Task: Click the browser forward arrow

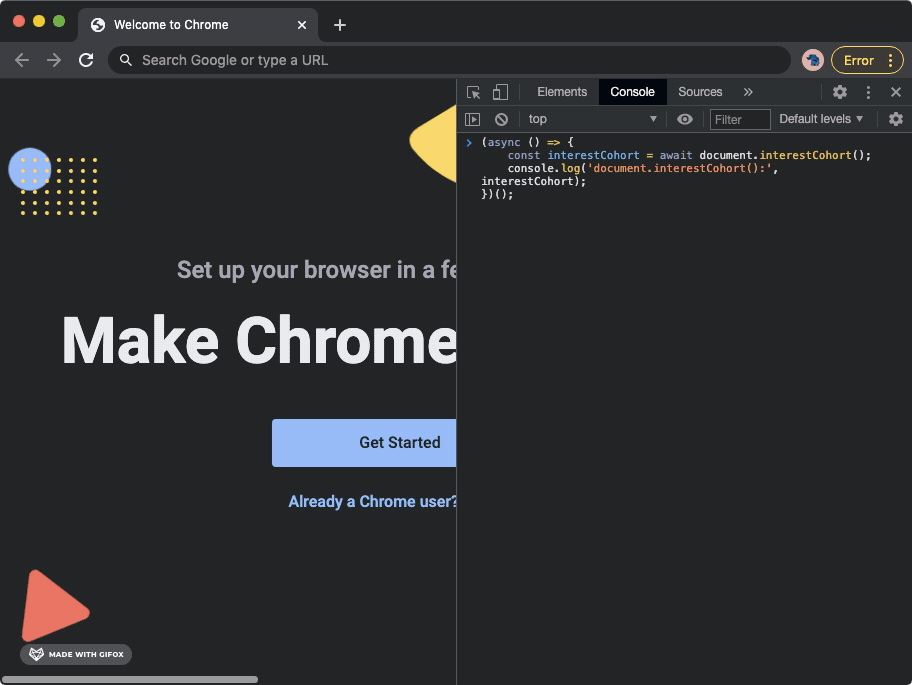Action: 54,60
